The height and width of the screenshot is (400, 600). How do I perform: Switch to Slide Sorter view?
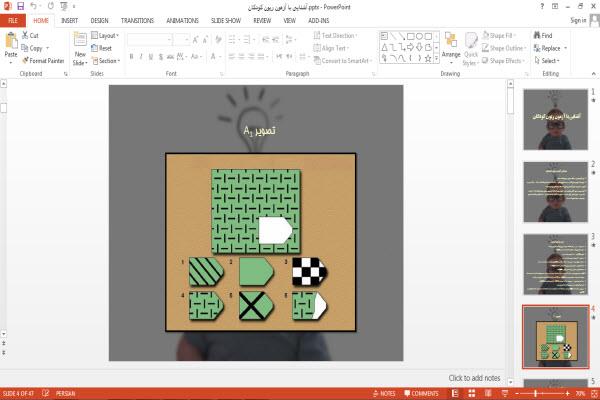point(472,393)
